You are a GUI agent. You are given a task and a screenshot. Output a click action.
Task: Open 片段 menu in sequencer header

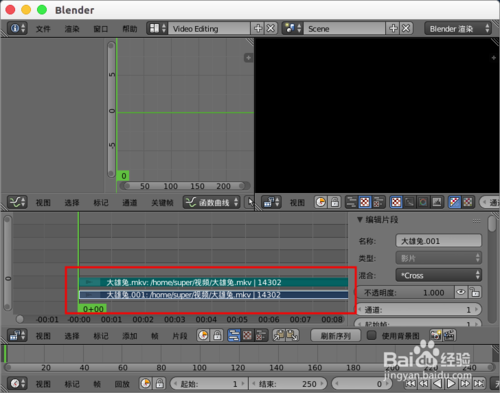pyautogui.click(x=180, y=336)
